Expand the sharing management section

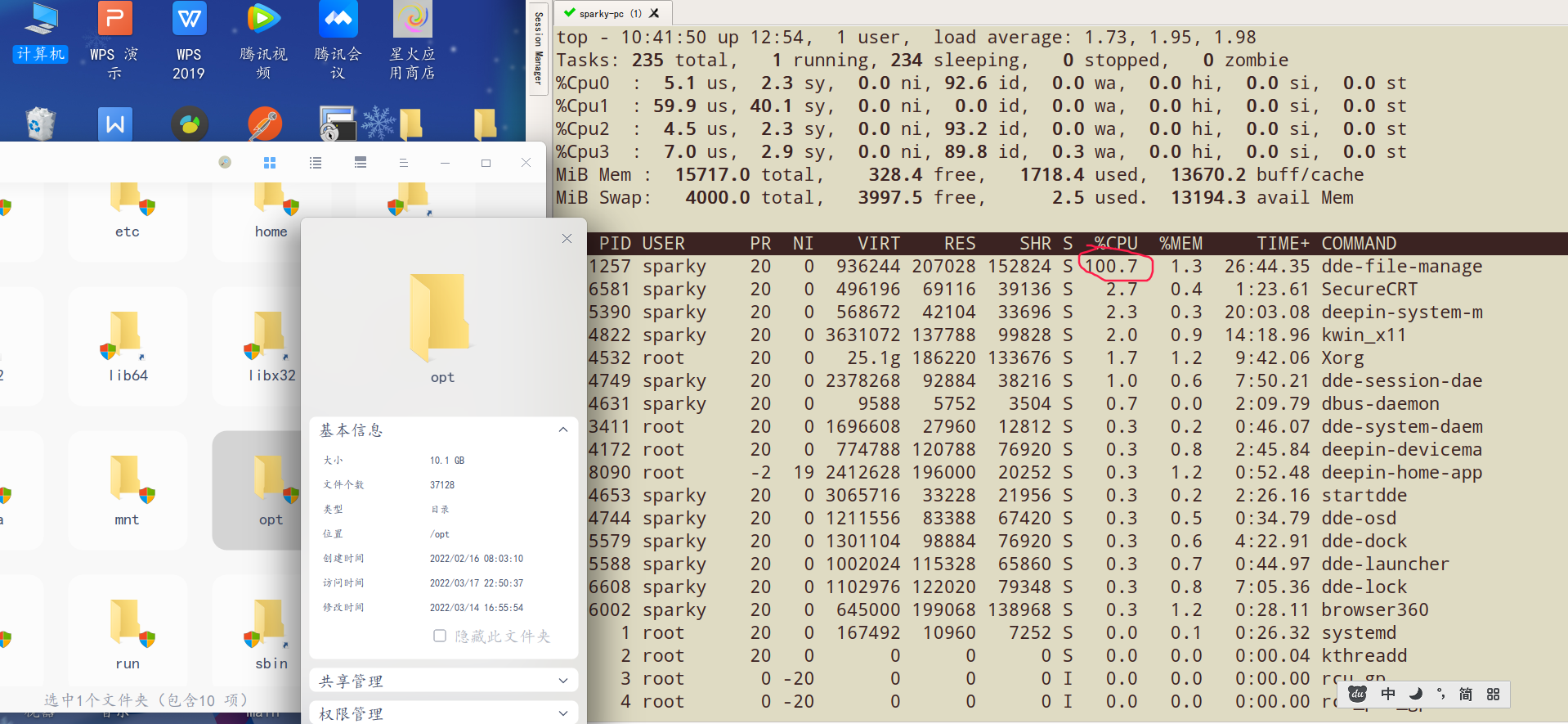click(562, 681)
